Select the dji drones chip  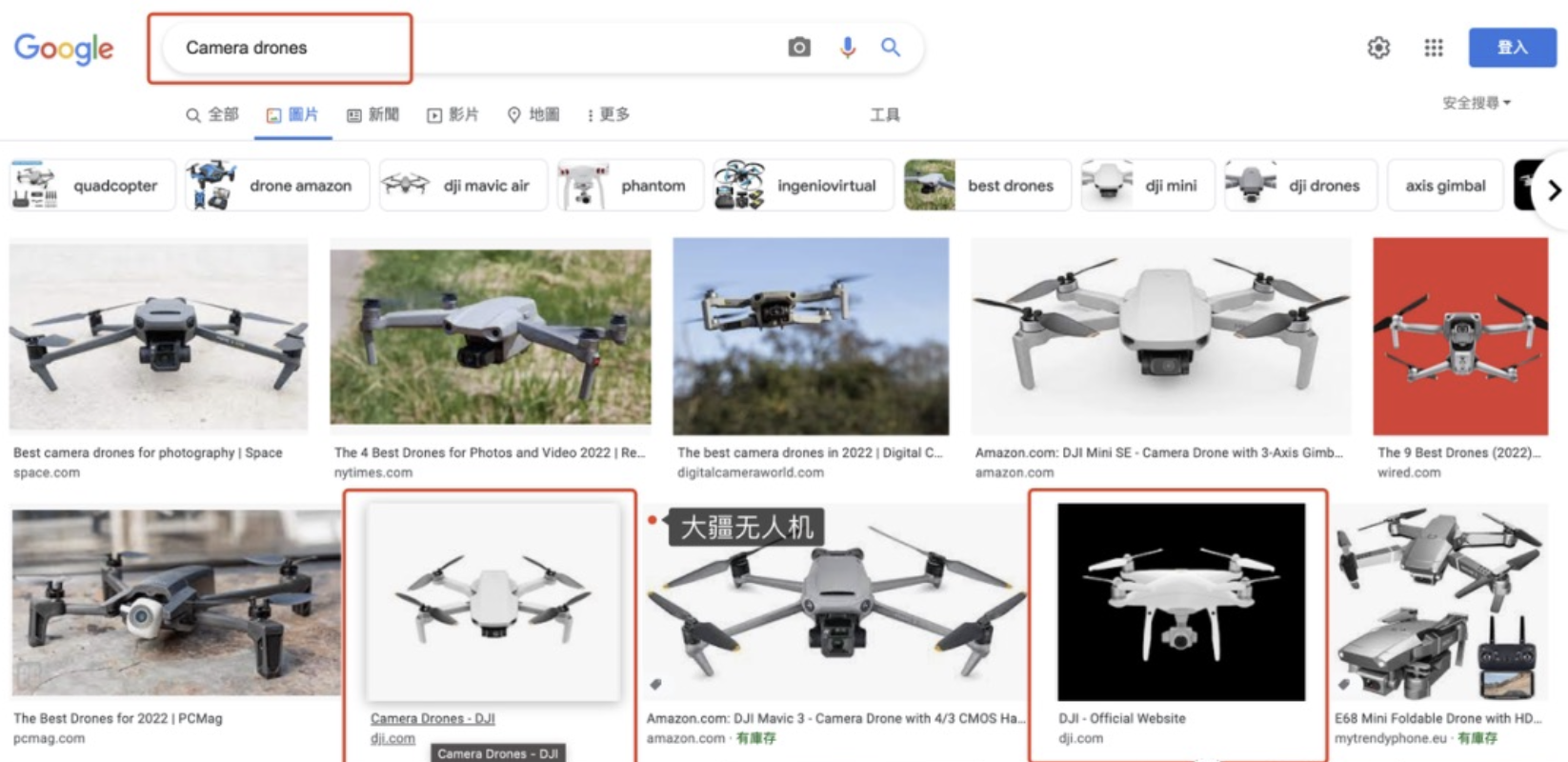click(x=1300, y=186)
